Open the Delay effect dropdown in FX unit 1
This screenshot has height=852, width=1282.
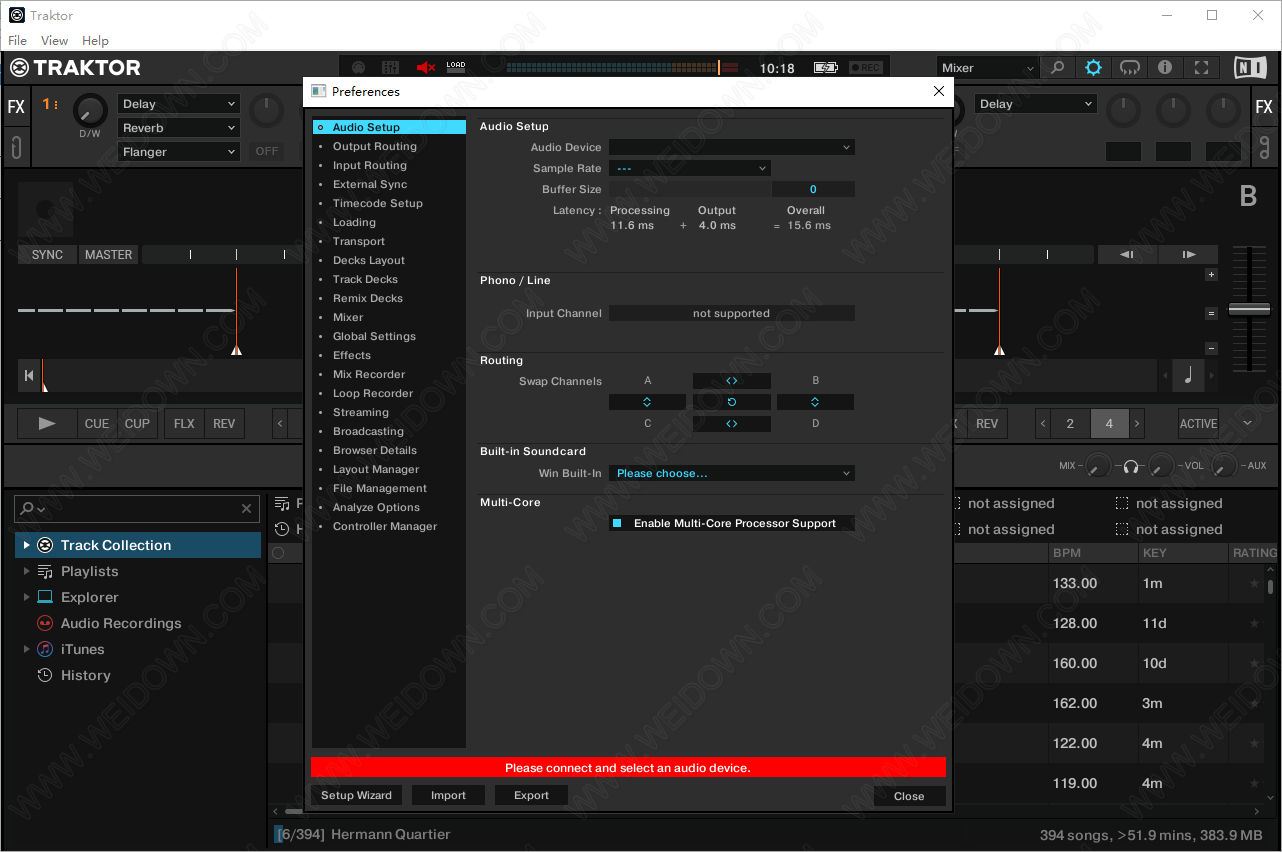179,104
